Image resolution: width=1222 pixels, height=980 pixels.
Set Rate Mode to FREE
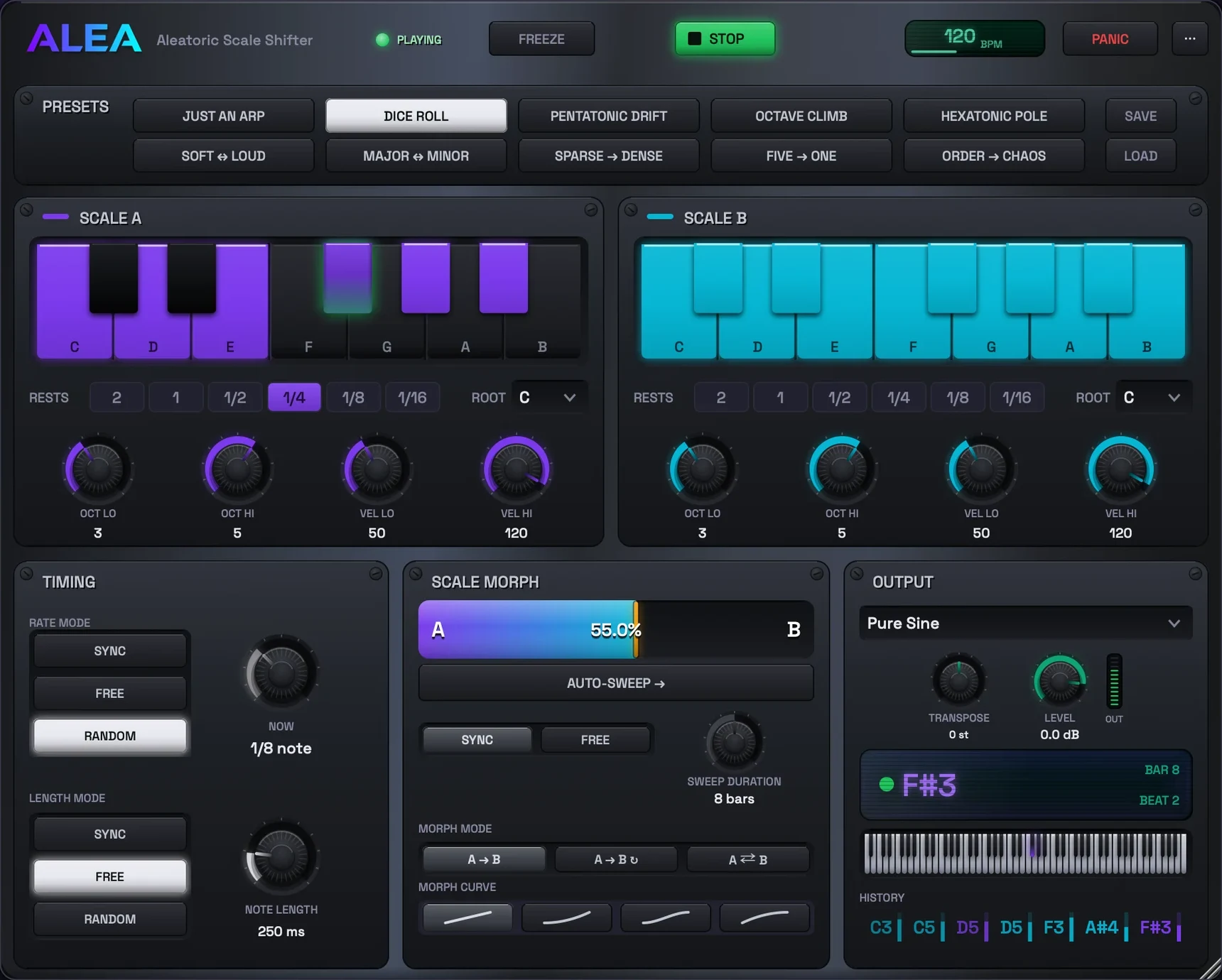pyautogui.click(x=110, y=693)
